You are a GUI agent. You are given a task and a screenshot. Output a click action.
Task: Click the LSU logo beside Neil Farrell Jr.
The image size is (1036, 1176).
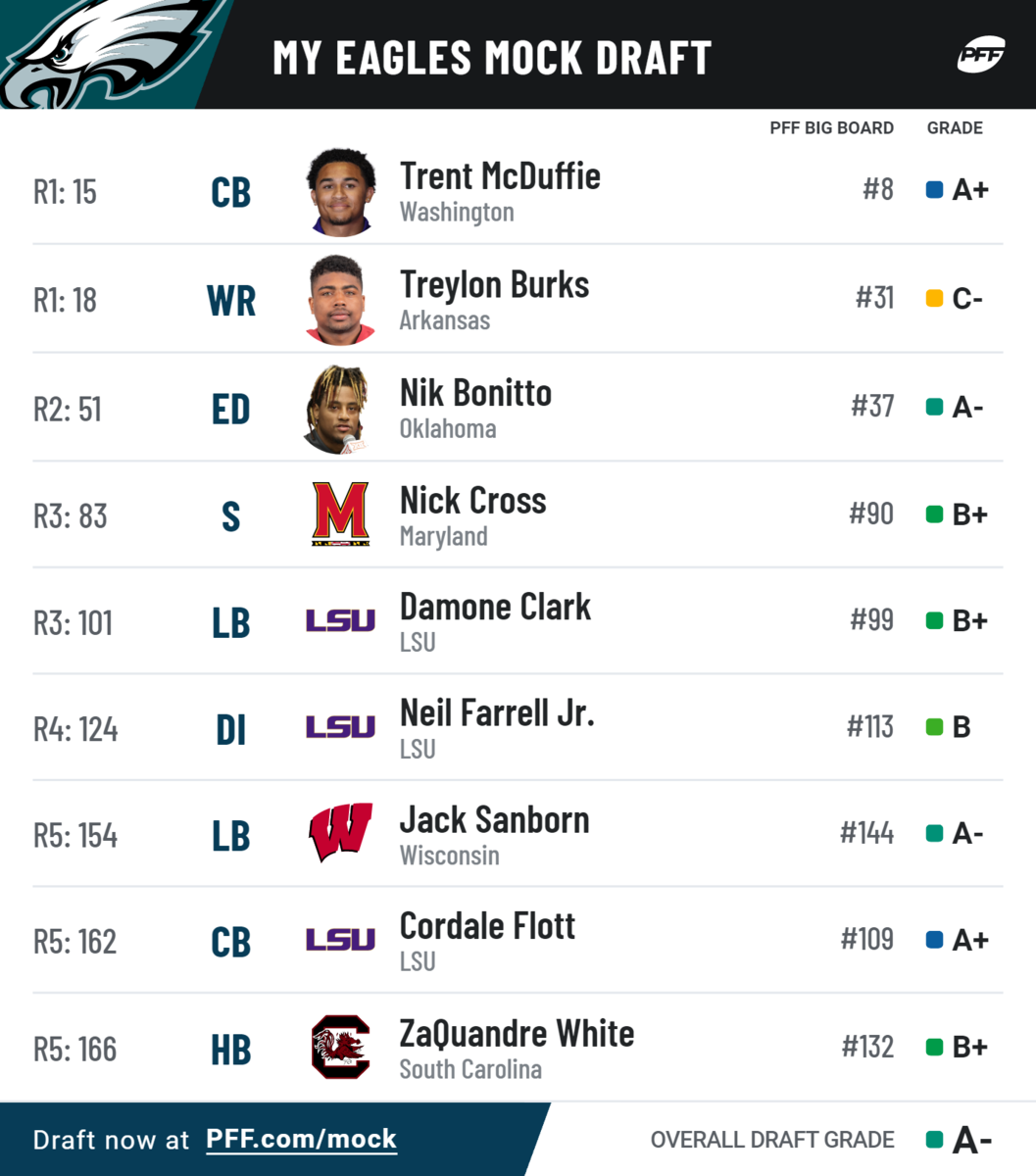[x=340, y=727]
